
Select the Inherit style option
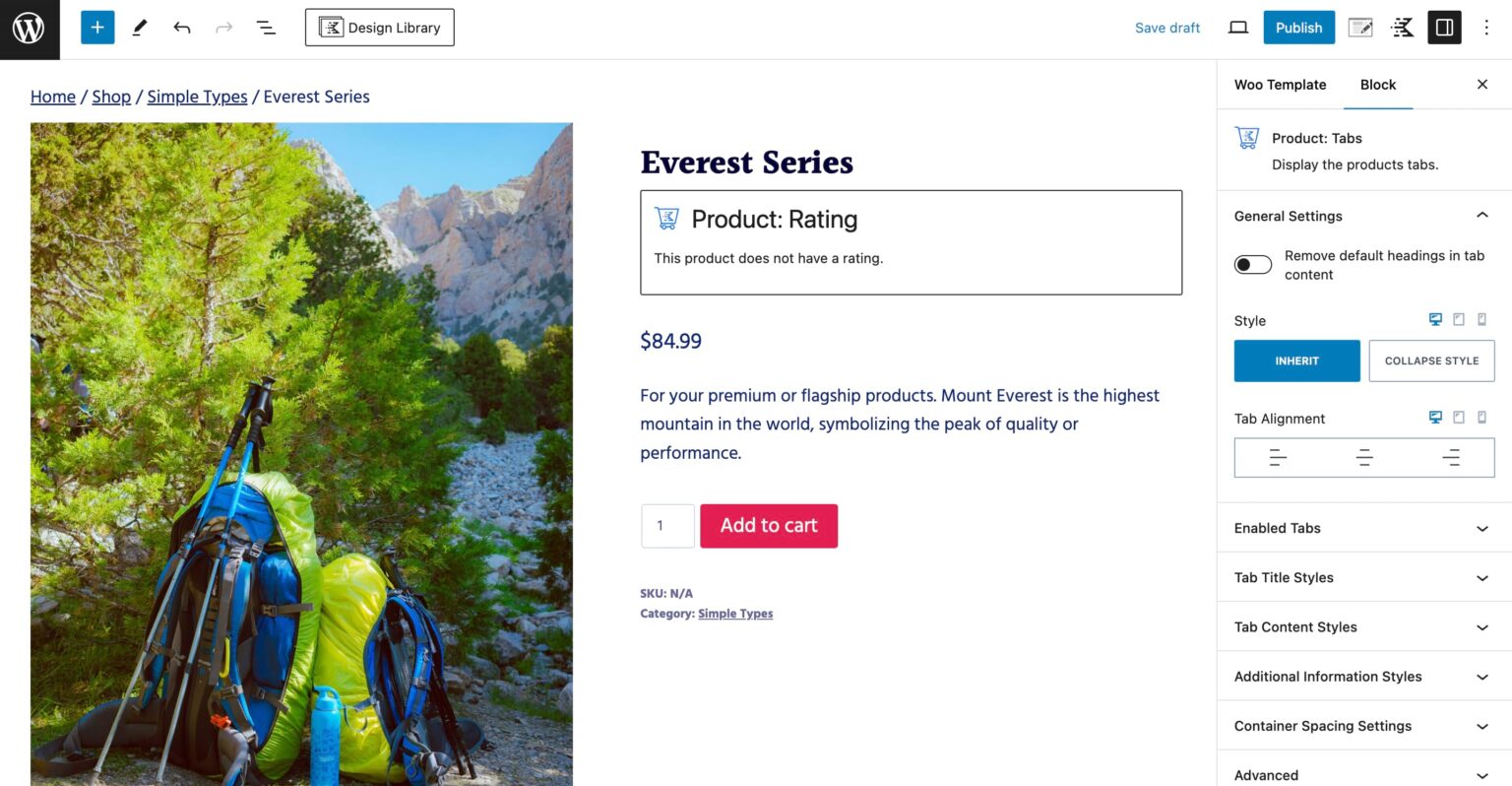point(1296,360)
